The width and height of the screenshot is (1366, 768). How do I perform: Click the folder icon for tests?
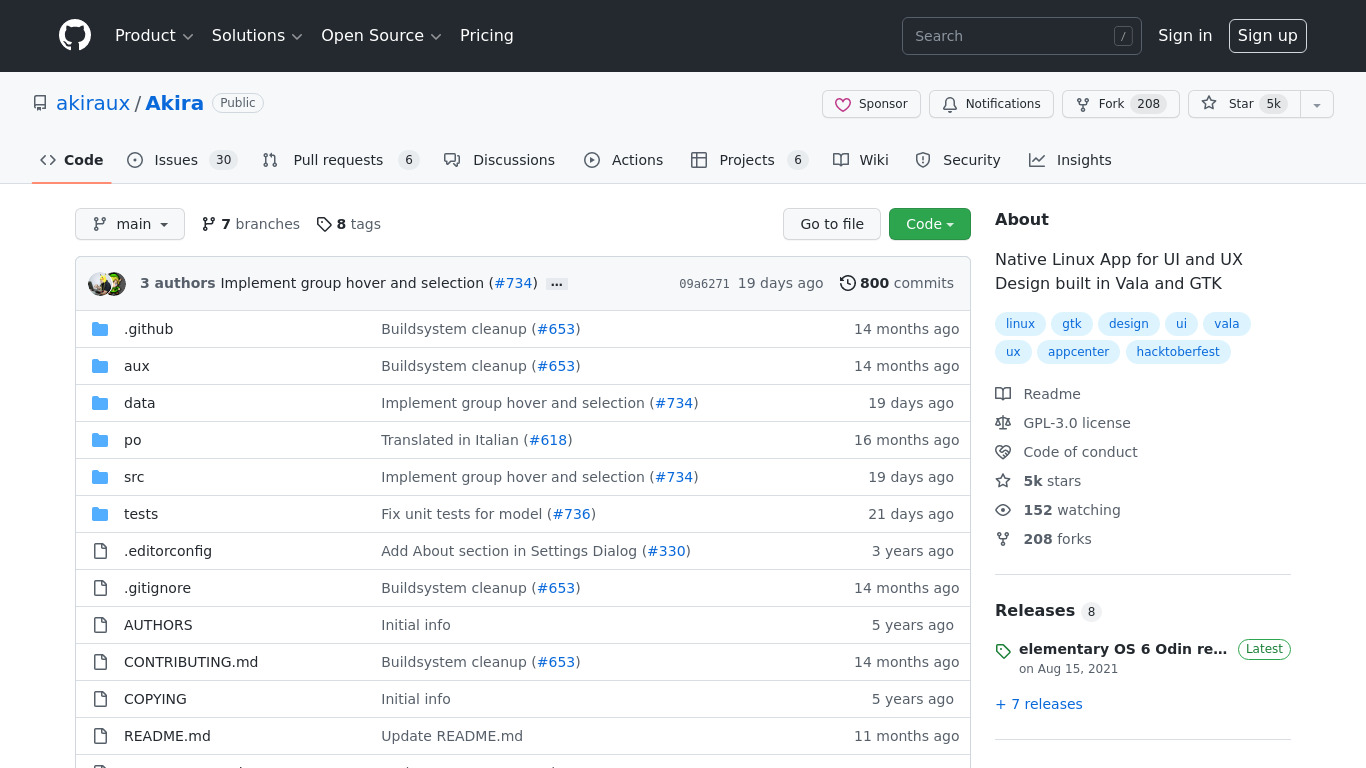click(100, 514)
